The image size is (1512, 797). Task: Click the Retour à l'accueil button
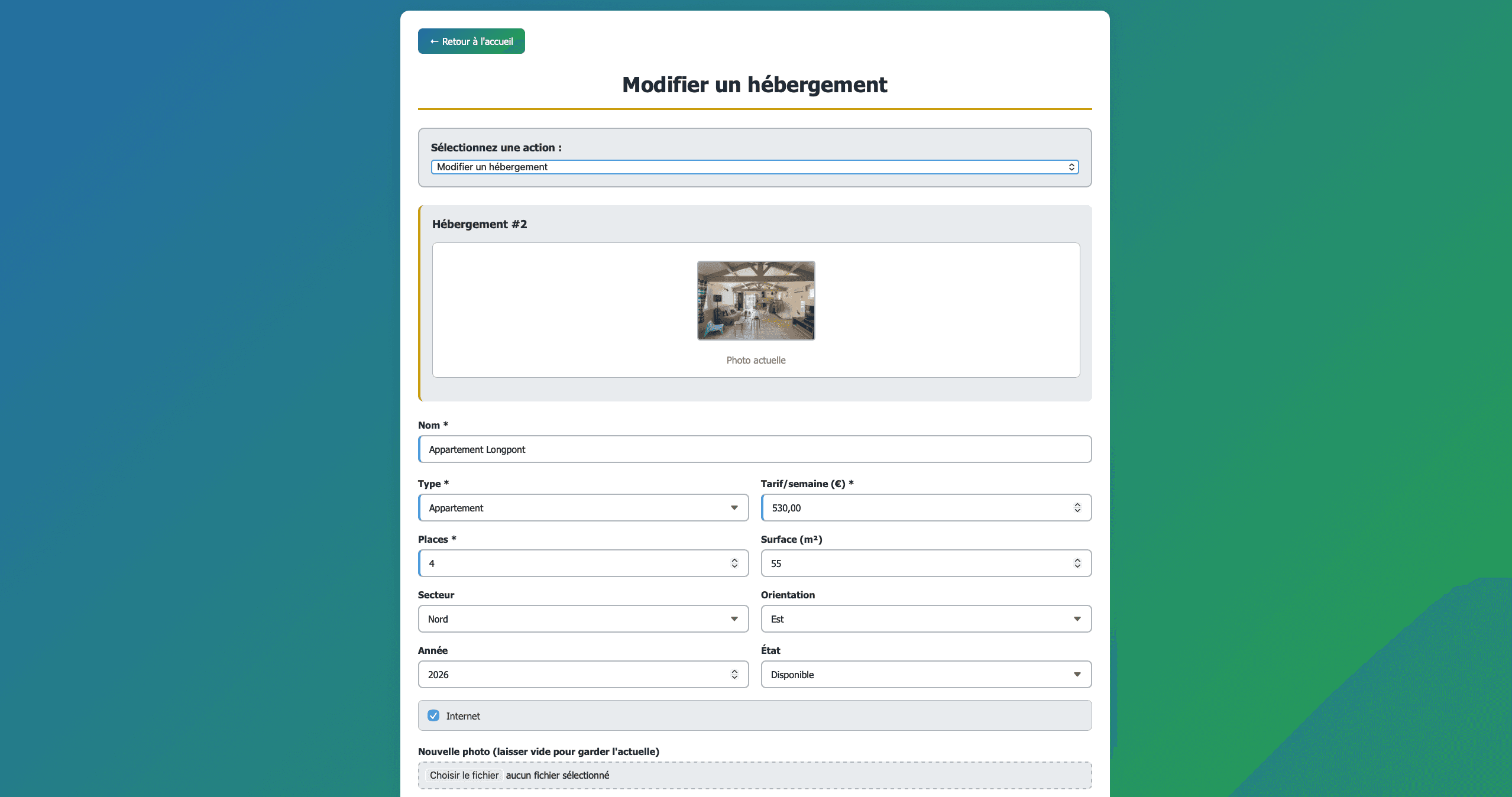click(471, 41)
